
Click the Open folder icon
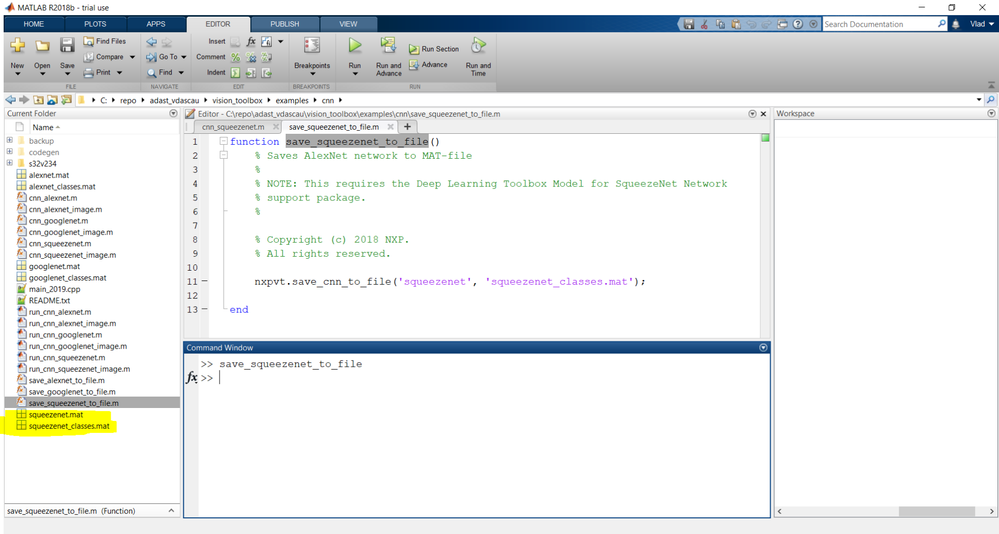pyautogui.click(x=42, y=46)
